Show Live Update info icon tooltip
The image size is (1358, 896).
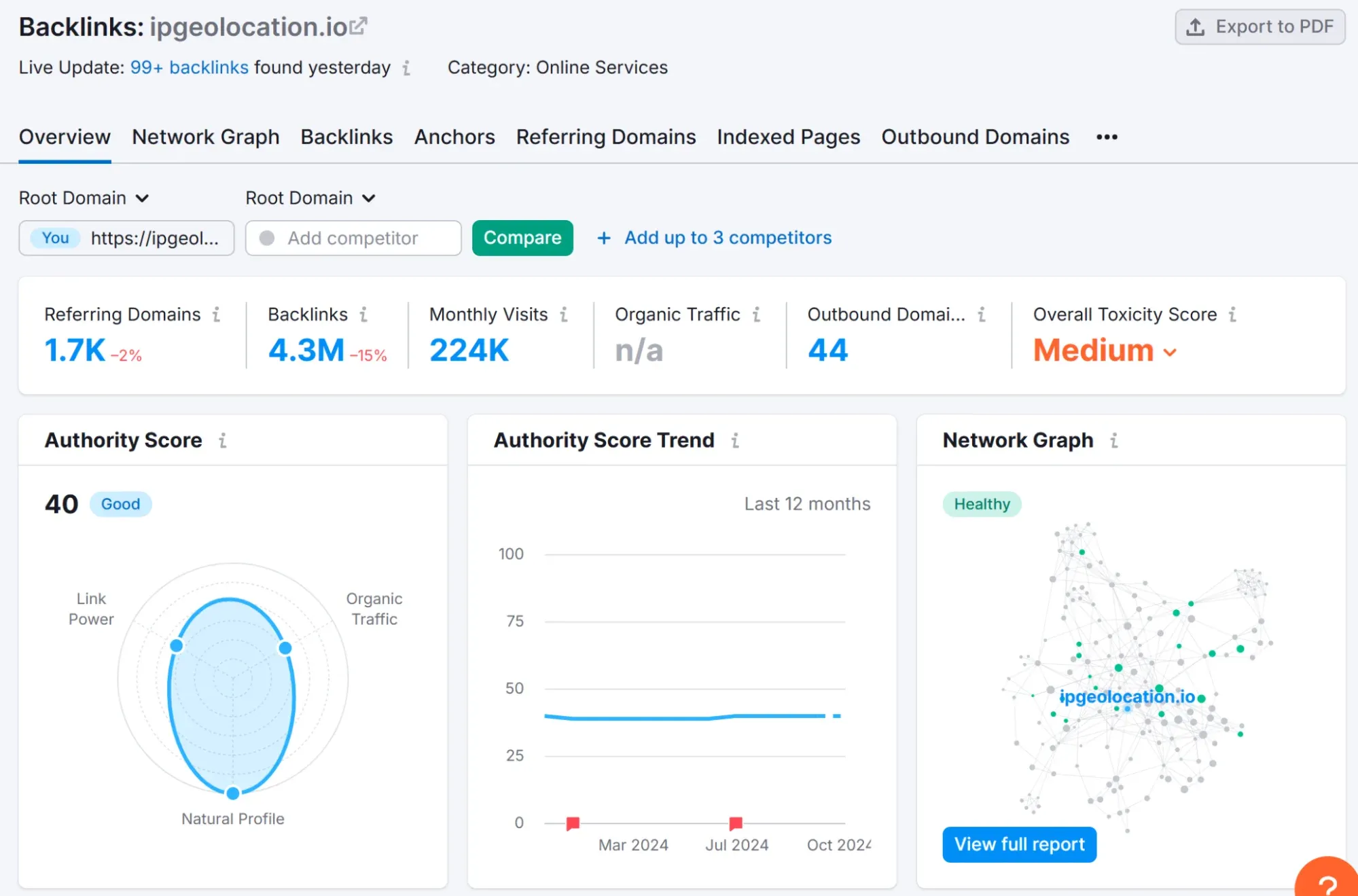[406, 68]
